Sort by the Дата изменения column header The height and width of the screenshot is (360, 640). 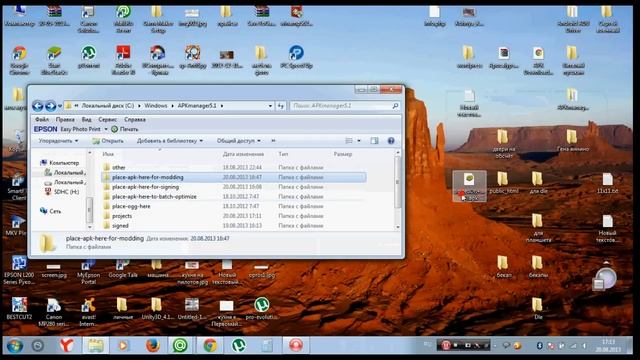pos(243,154)
